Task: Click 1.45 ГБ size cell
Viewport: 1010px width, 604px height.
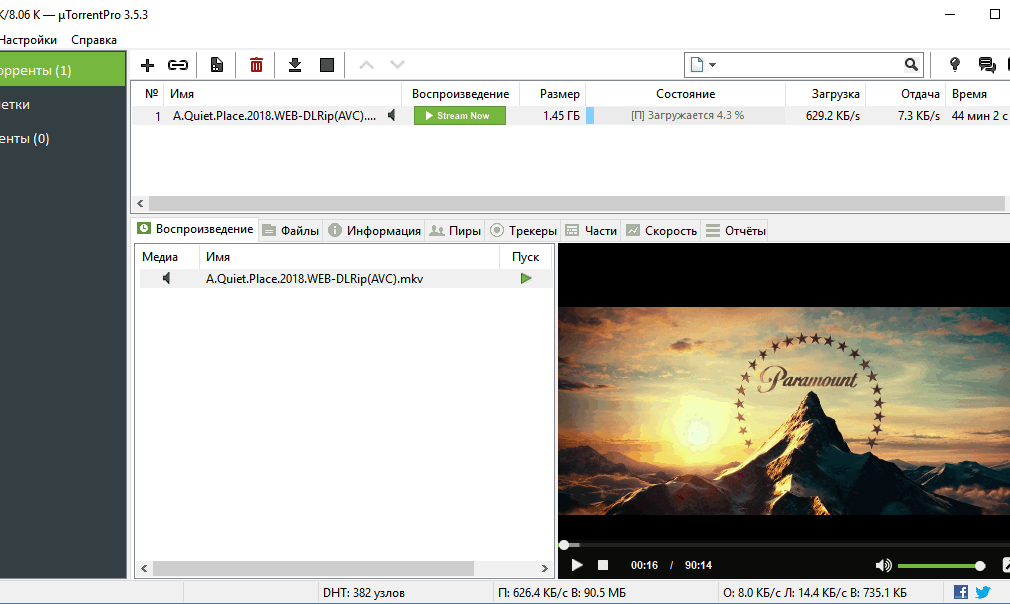Action: 561,116
